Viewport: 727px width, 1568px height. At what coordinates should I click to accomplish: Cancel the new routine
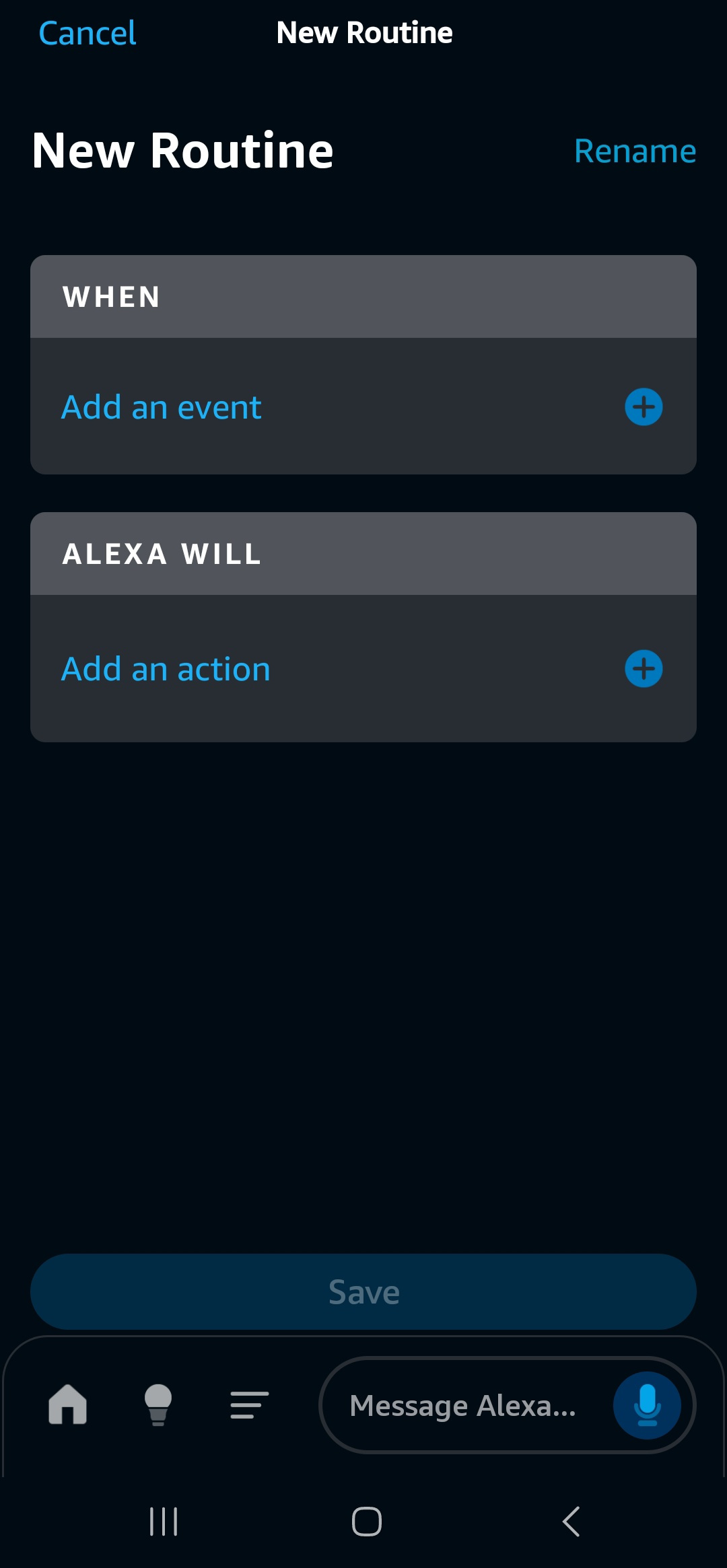pyautogui.click(x=88, y=33)
